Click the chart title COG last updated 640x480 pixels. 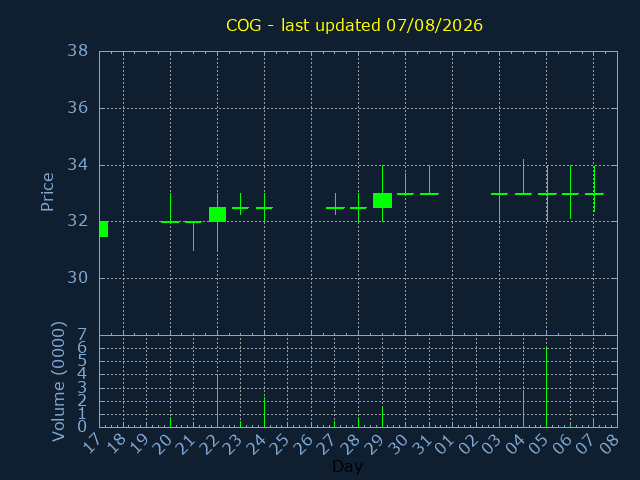coord(354,25)
